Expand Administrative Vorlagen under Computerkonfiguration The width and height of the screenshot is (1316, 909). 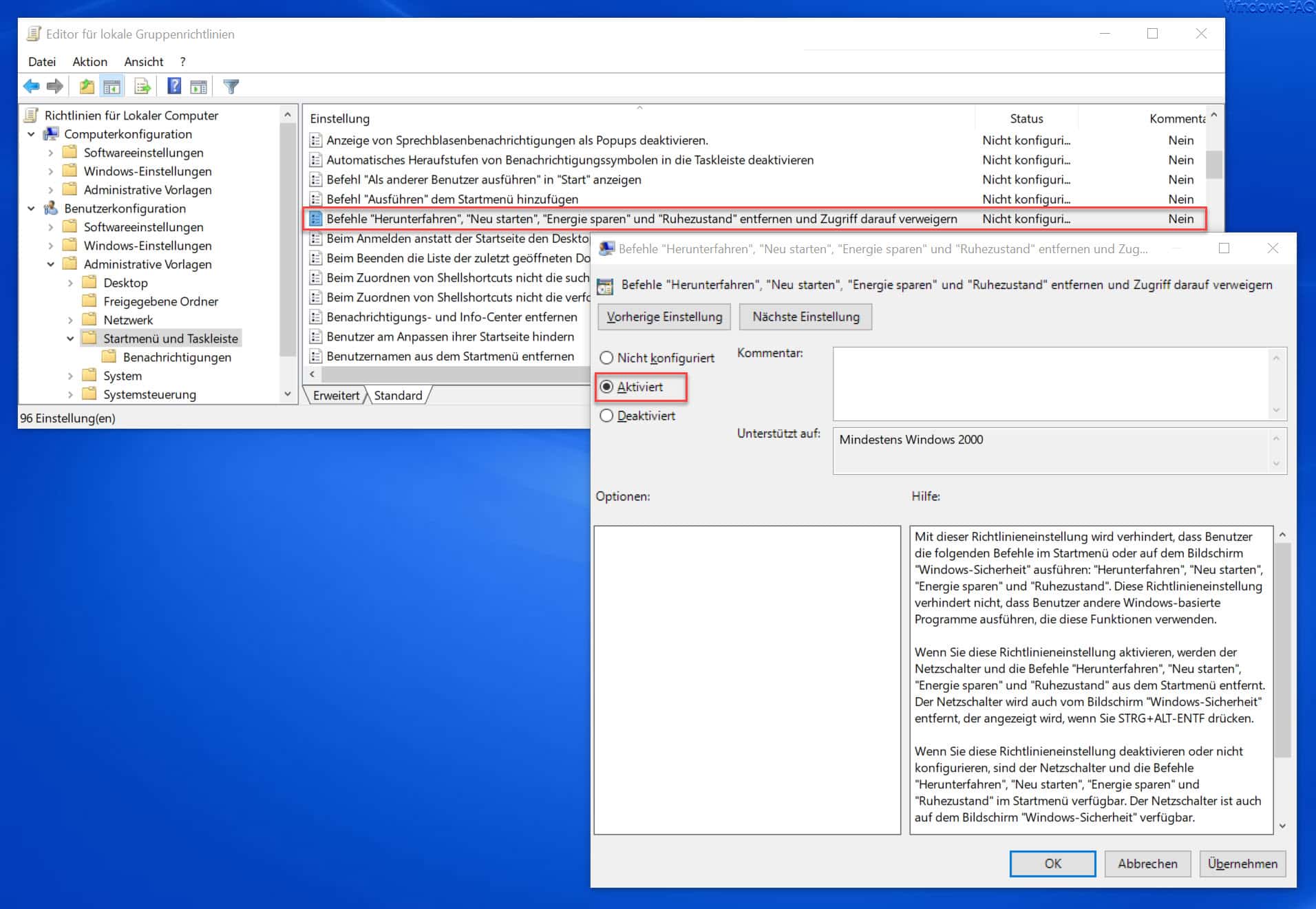tap(50, 190)
